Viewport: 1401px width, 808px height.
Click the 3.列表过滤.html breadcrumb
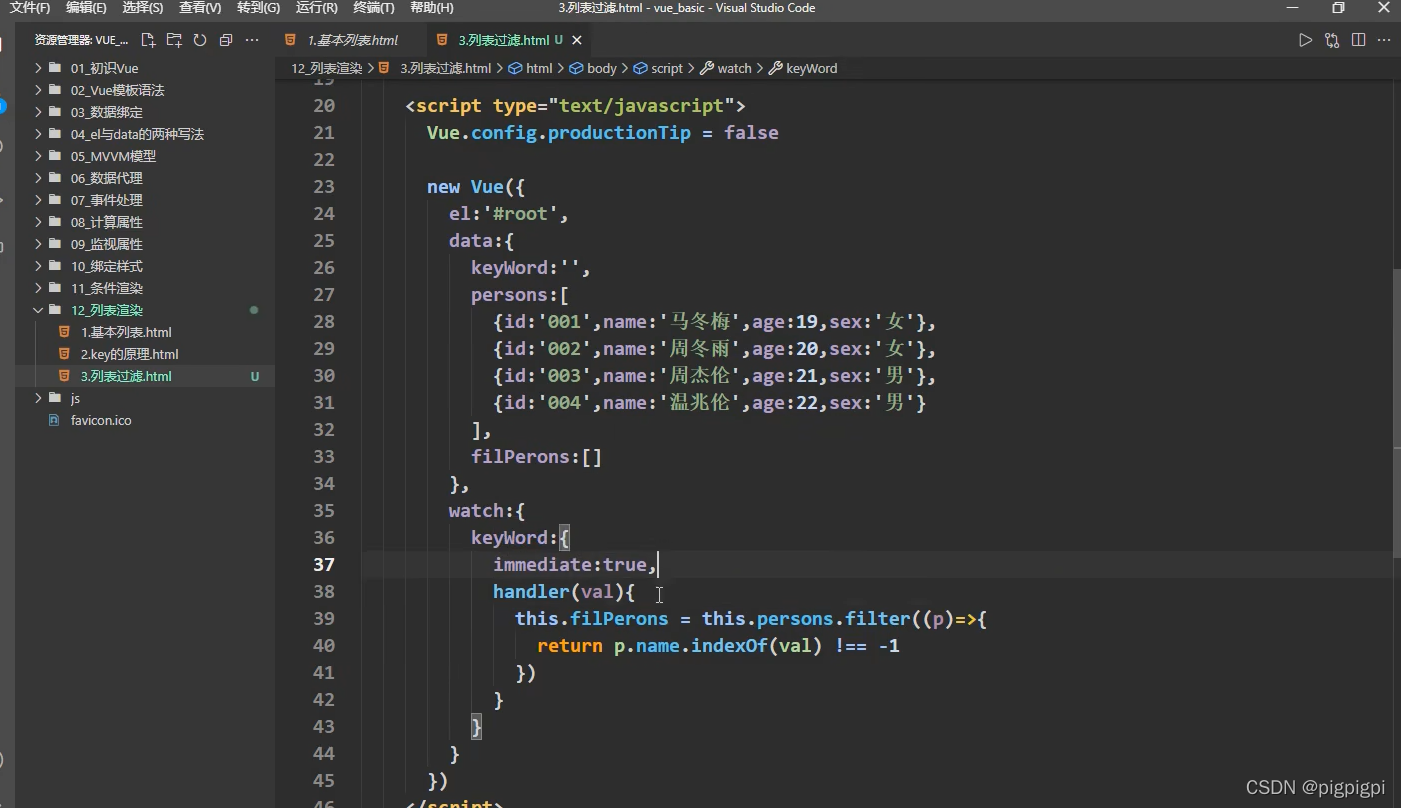point(445,68)
